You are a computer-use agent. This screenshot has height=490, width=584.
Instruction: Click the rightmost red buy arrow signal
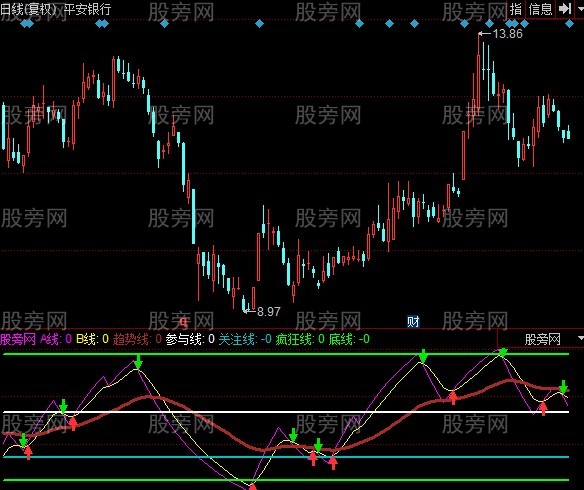543,408
